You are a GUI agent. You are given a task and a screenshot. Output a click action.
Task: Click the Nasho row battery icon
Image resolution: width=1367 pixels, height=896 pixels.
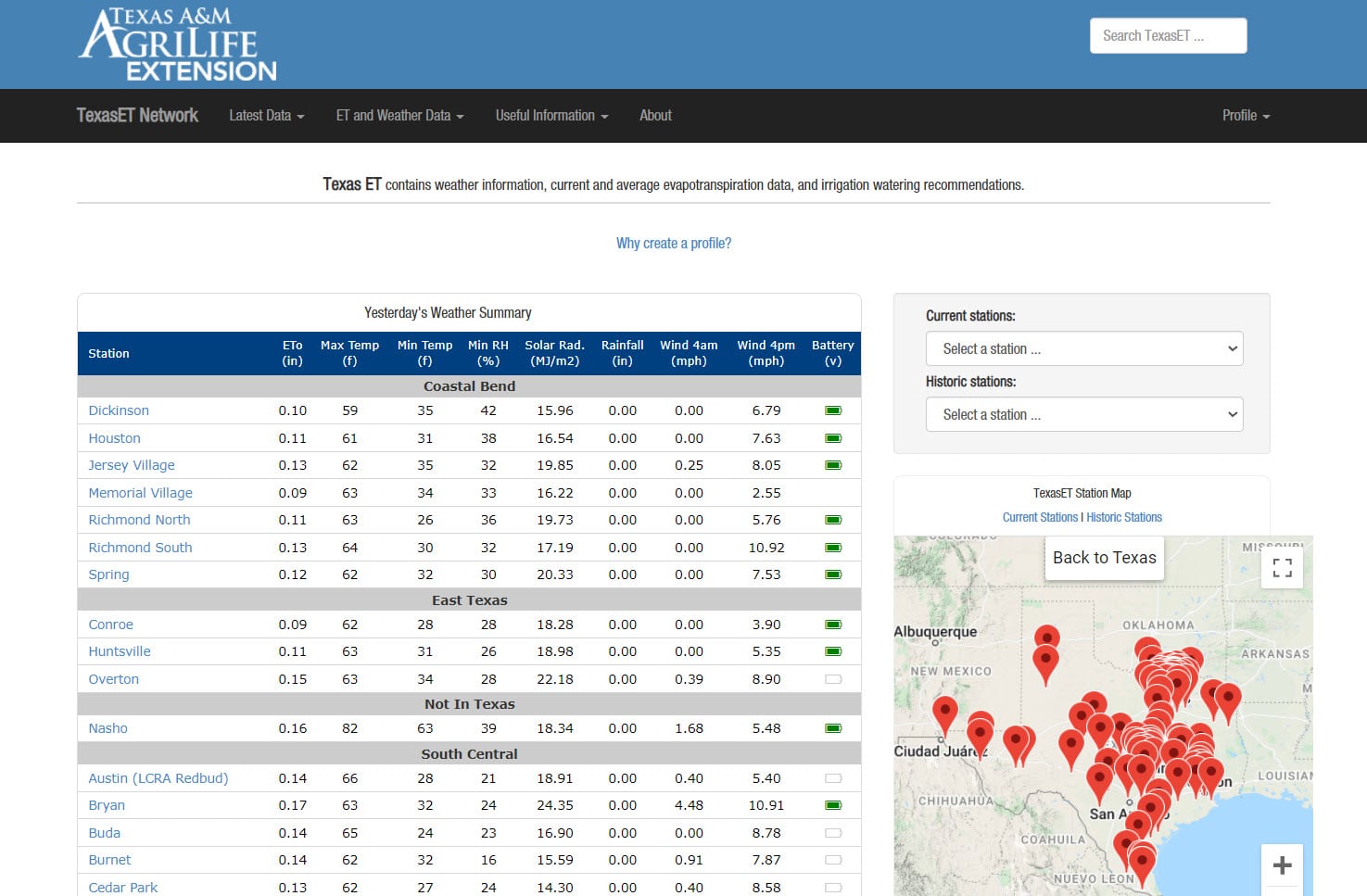coord(833,728)
